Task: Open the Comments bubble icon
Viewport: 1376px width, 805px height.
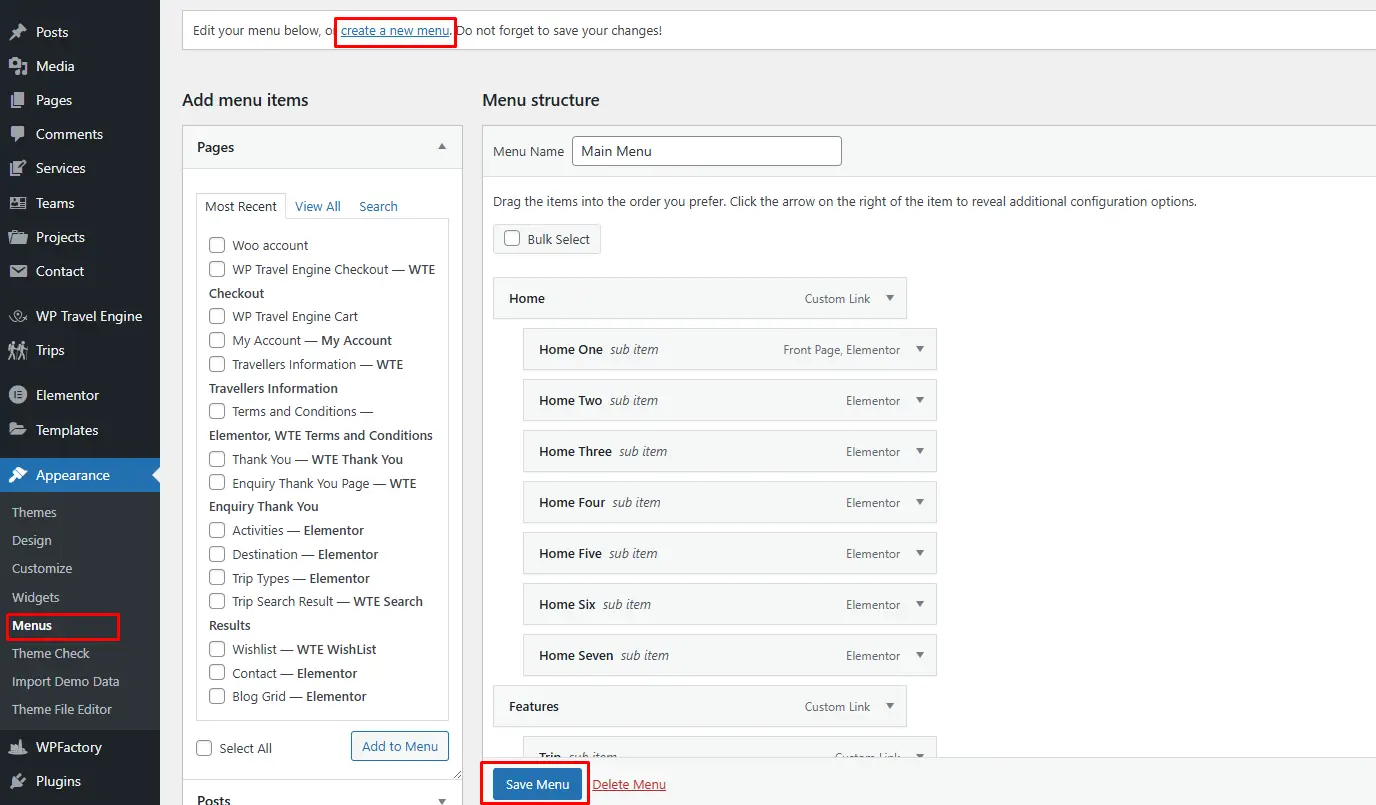Action: (18, 134)
